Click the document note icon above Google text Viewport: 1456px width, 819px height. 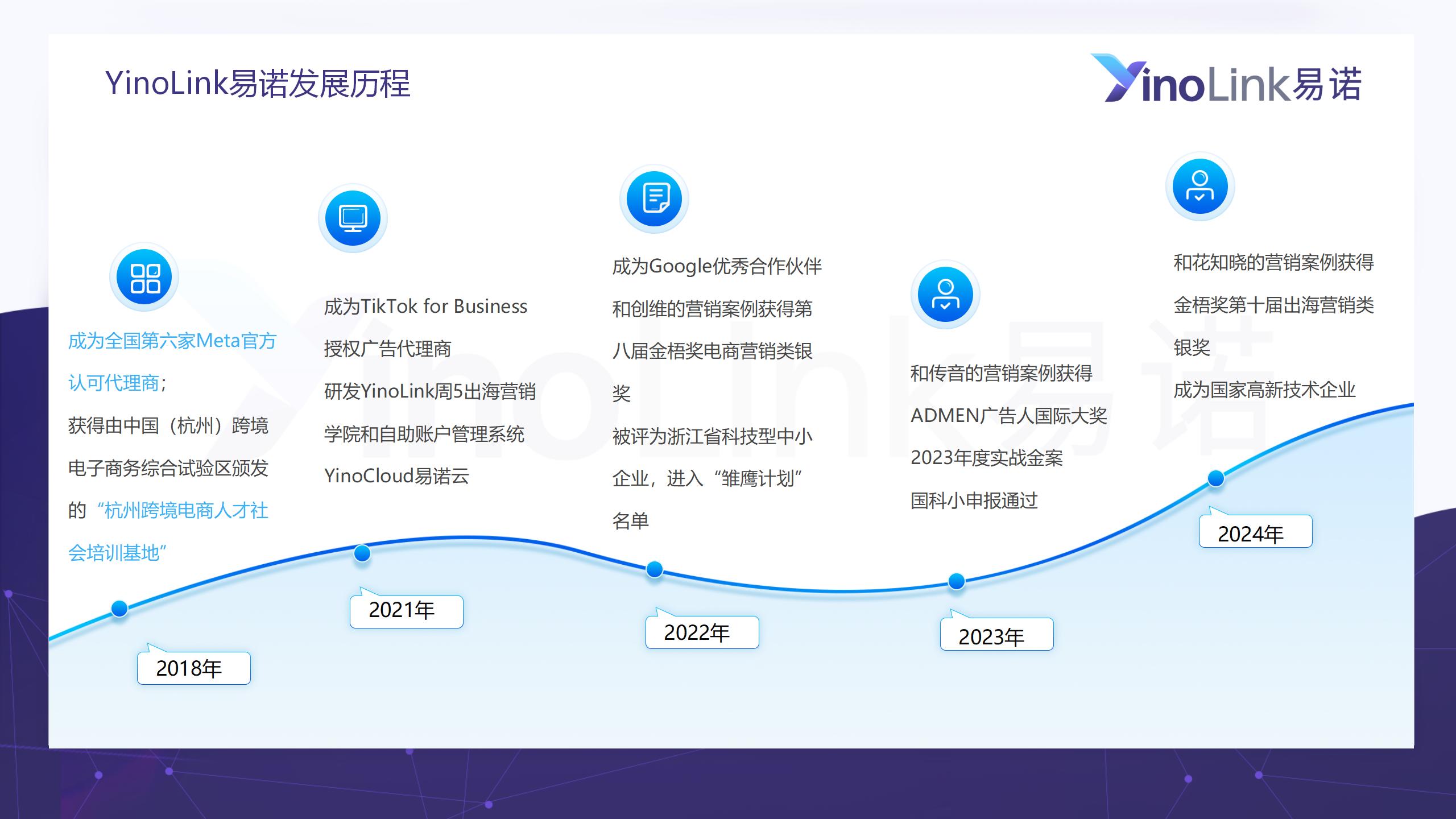pos(654,199)
